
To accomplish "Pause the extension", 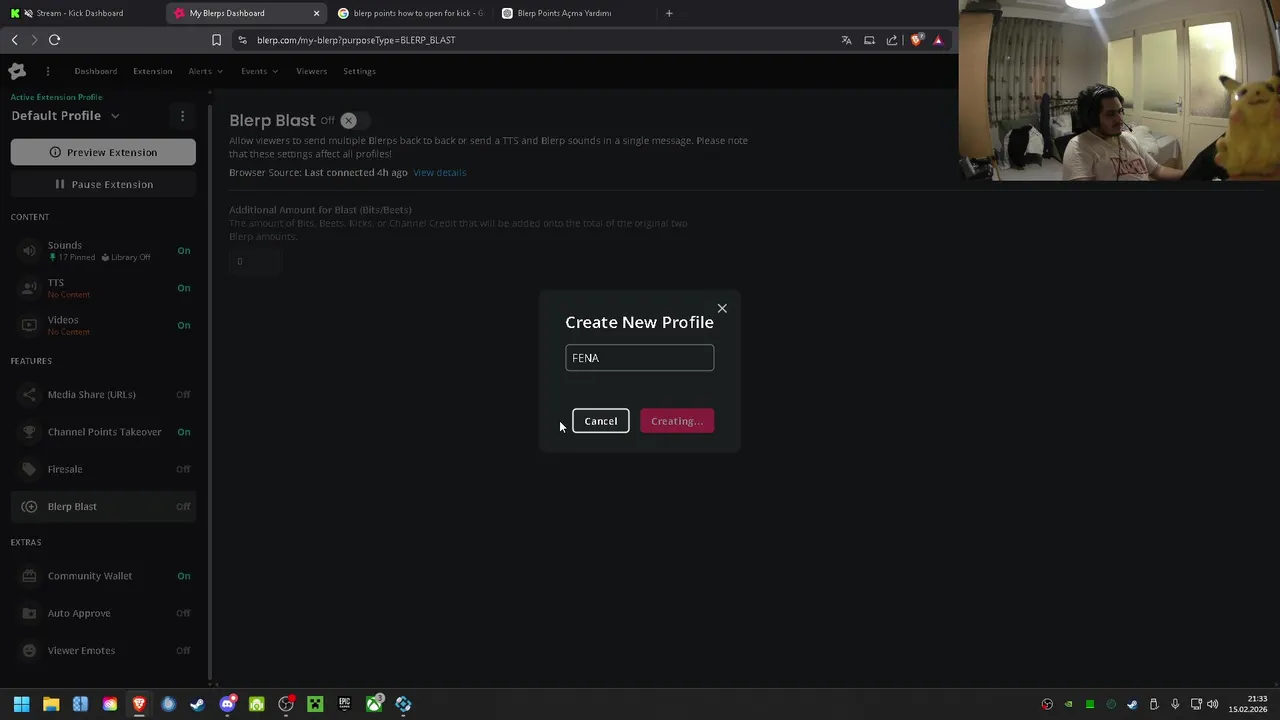I will [x=103, y=184].
